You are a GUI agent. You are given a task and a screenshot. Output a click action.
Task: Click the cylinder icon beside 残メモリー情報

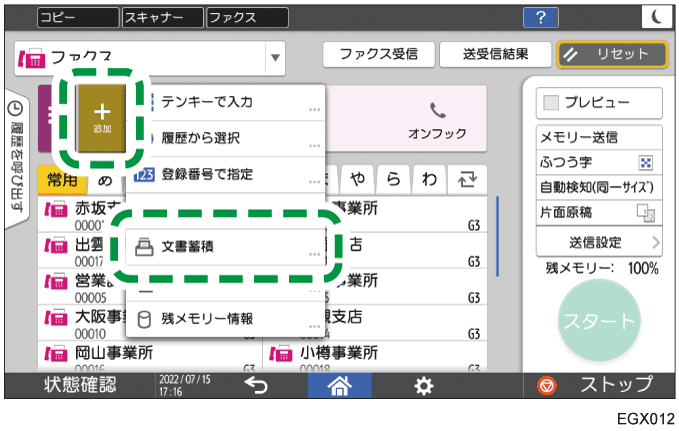(144, 320)
